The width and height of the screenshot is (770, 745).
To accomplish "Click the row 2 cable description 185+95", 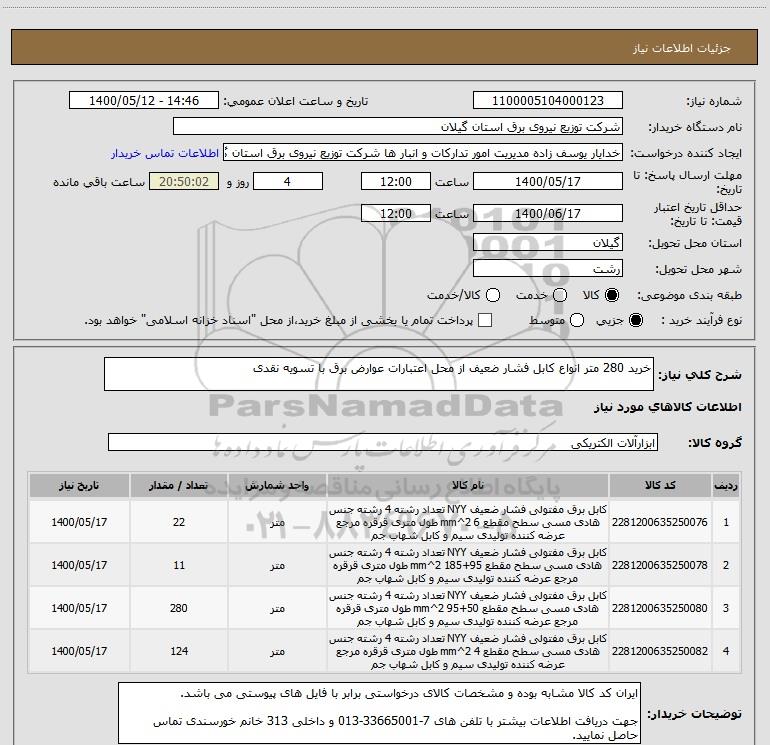I will click(468, 565).
